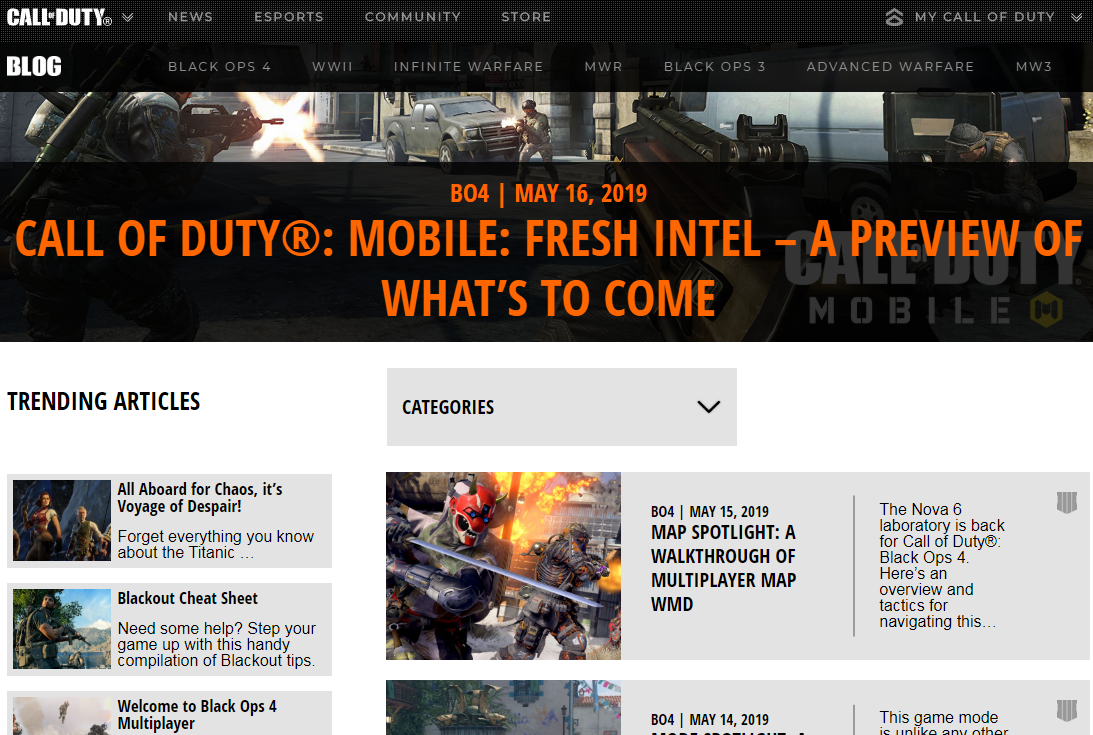
Task: Click Black Ops 4 emblem icon on May 14 card
Action: [x=1067, y=711]
